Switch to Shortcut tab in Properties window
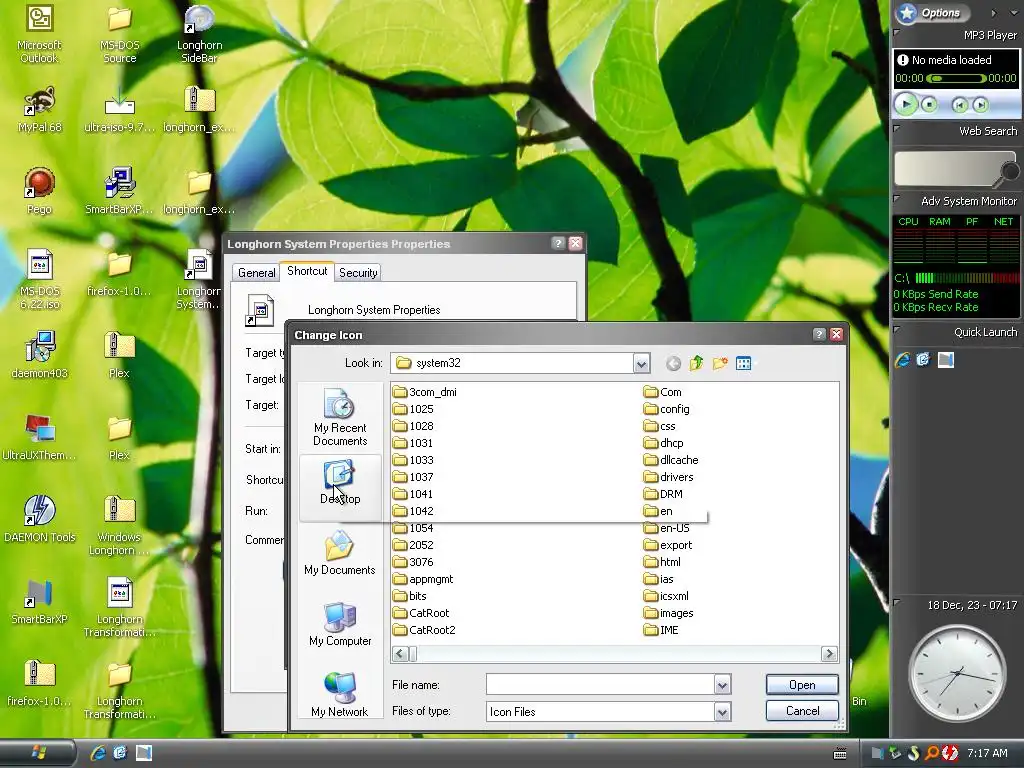1024x768 pixels. pos(307,270)
